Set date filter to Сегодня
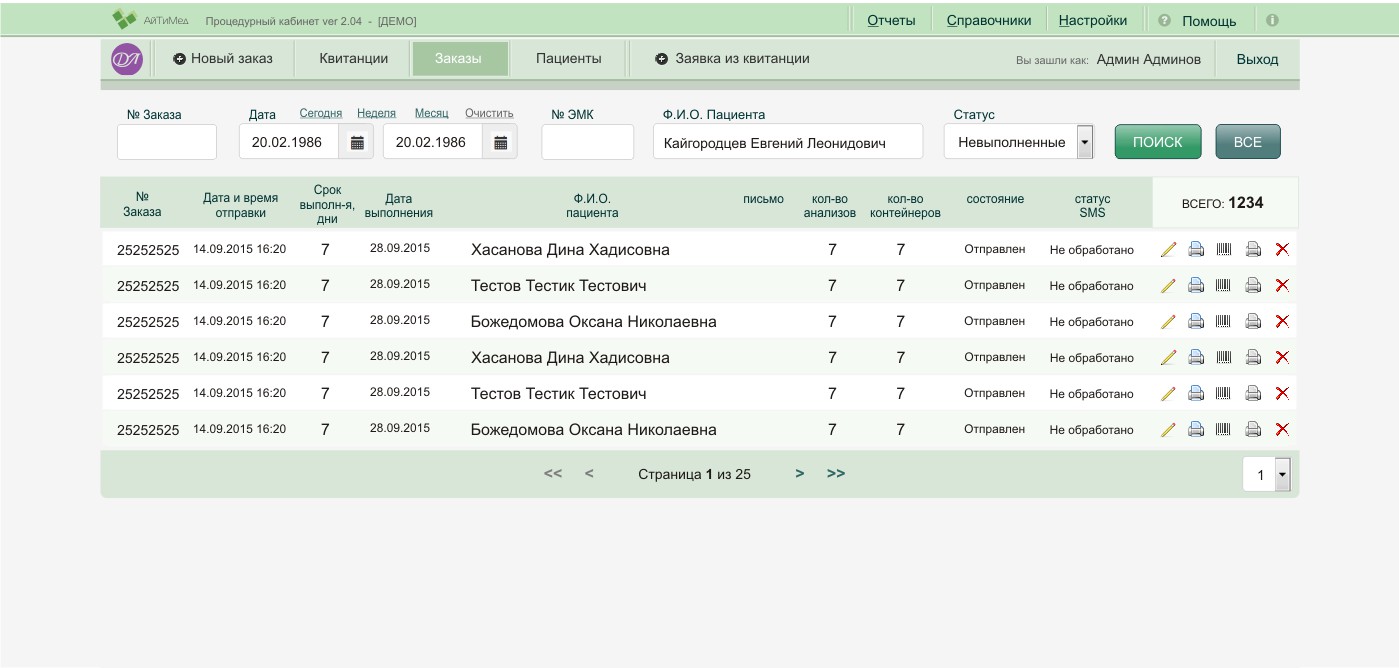 [x=321, y=114]
